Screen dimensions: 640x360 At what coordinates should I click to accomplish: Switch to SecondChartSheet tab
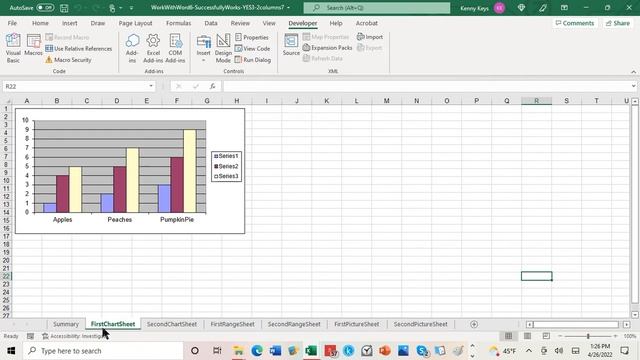click(171, 324)
